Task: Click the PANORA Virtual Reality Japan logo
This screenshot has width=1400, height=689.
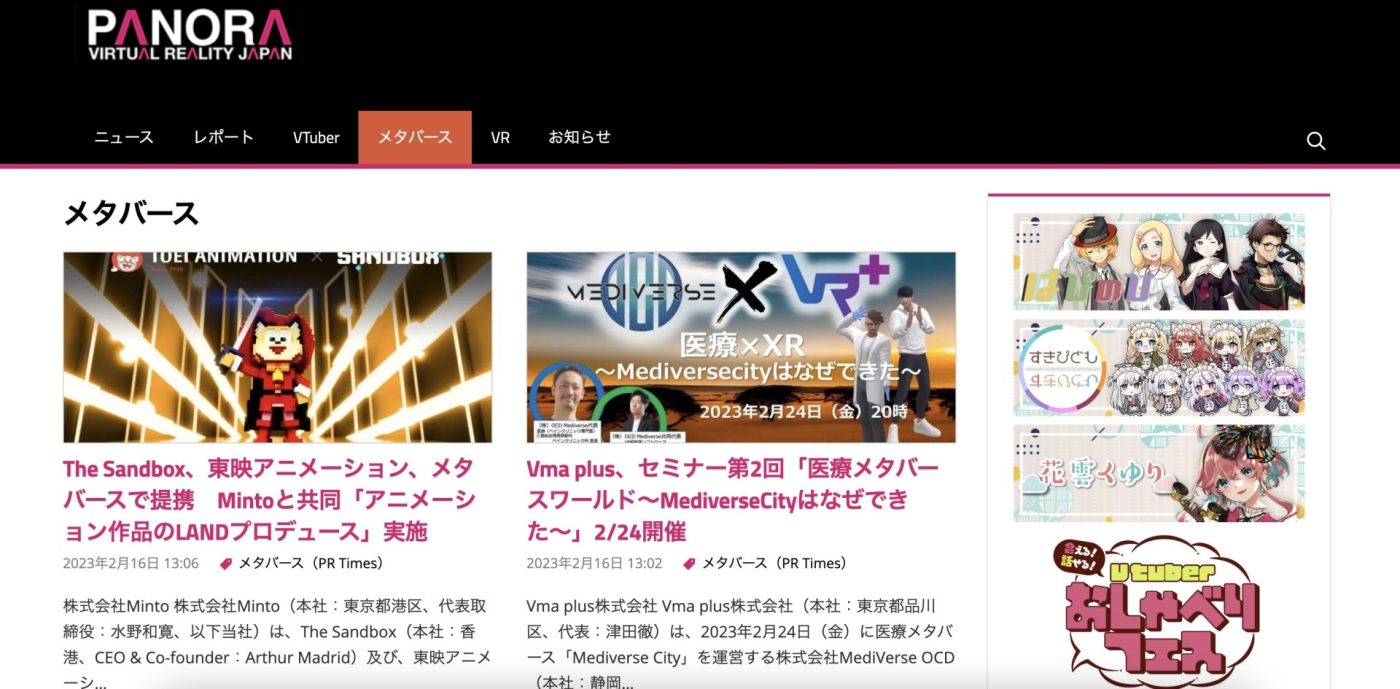Action: click(x=188, y=36)
